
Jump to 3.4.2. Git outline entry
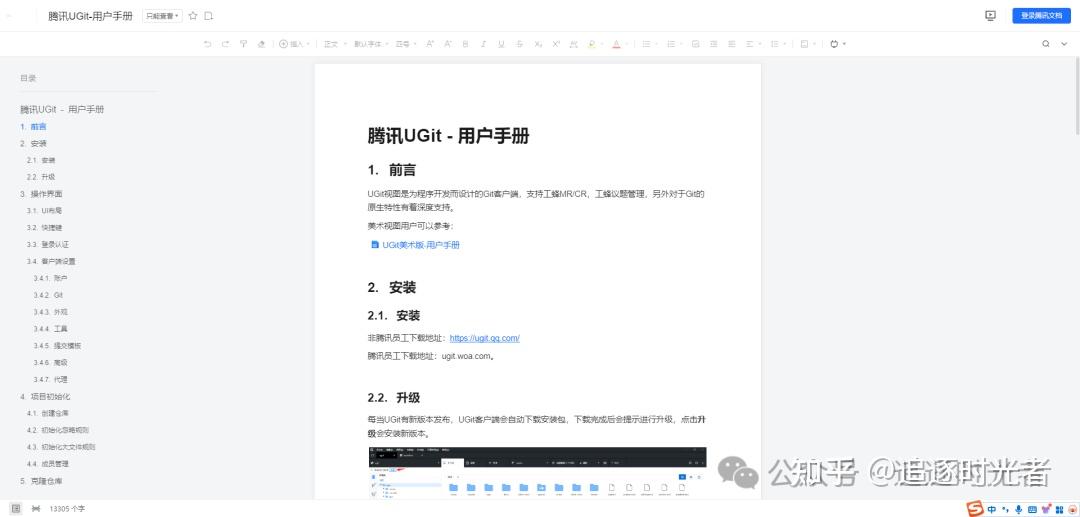(x=48, y=295)
